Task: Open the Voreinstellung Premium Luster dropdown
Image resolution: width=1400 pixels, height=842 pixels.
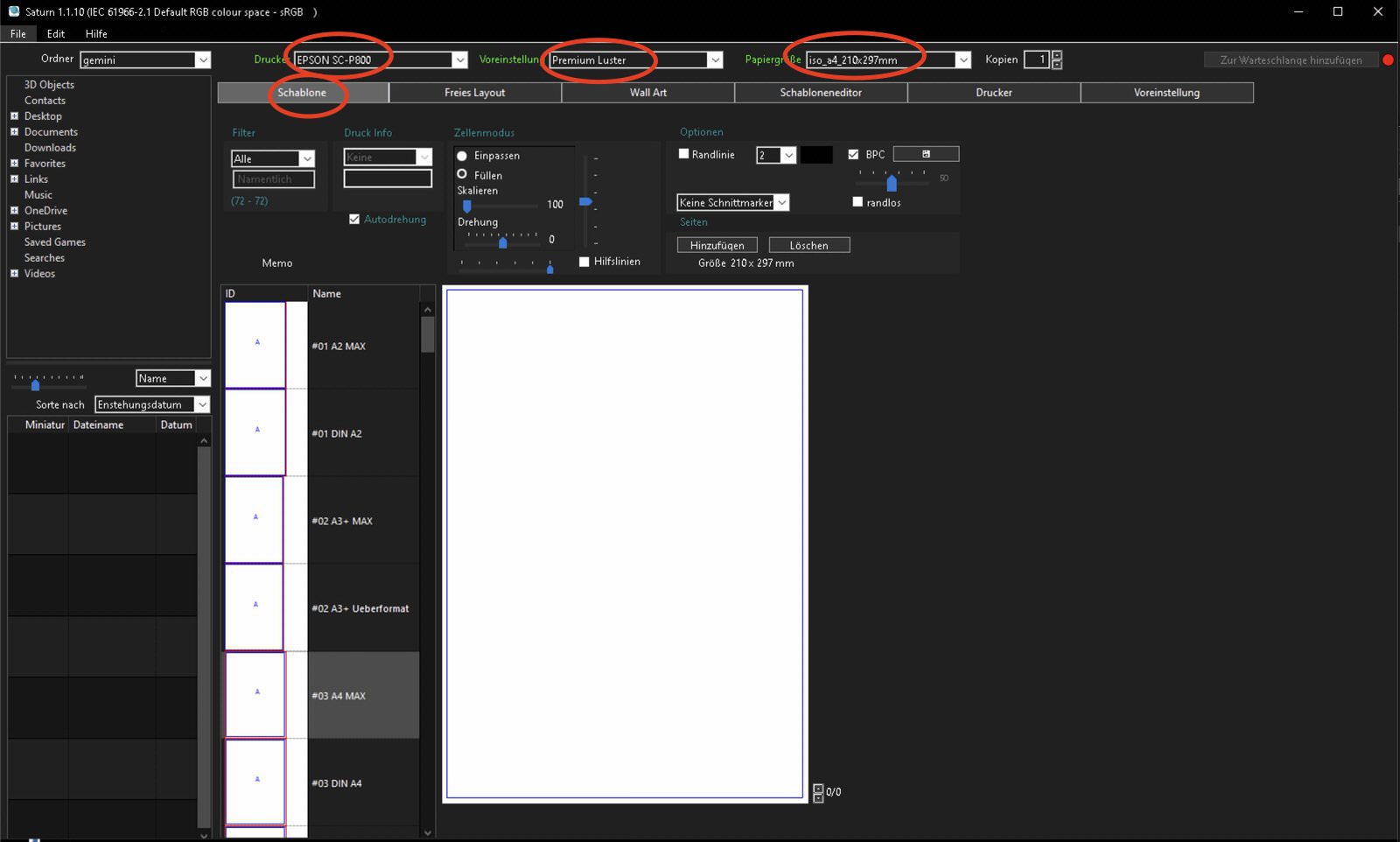Action: coord(715,60)
